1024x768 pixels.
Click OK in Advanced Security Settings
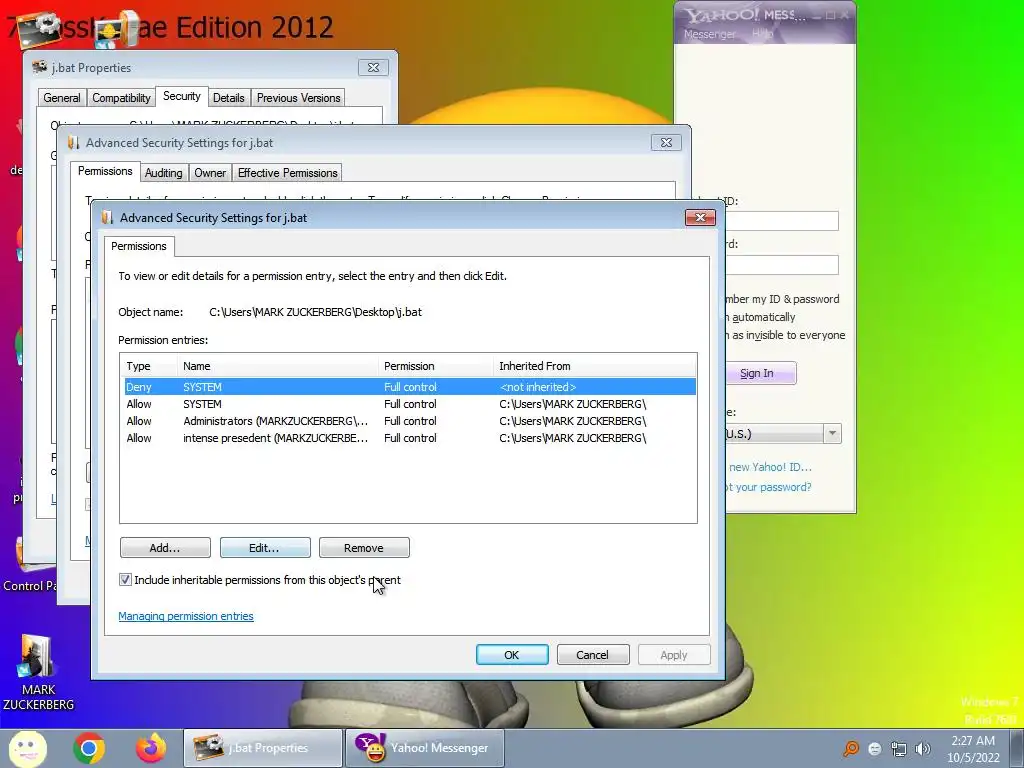[512, 655]
